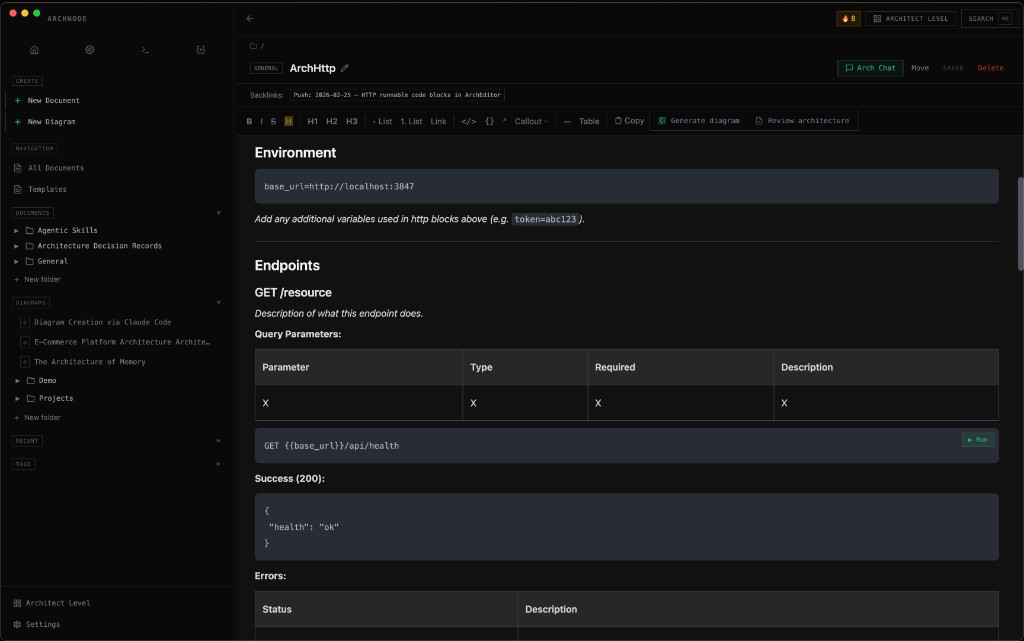This screenshot has width=1024, height=641.
Task: Click the Success response JSON block
Action: (626, 527)
